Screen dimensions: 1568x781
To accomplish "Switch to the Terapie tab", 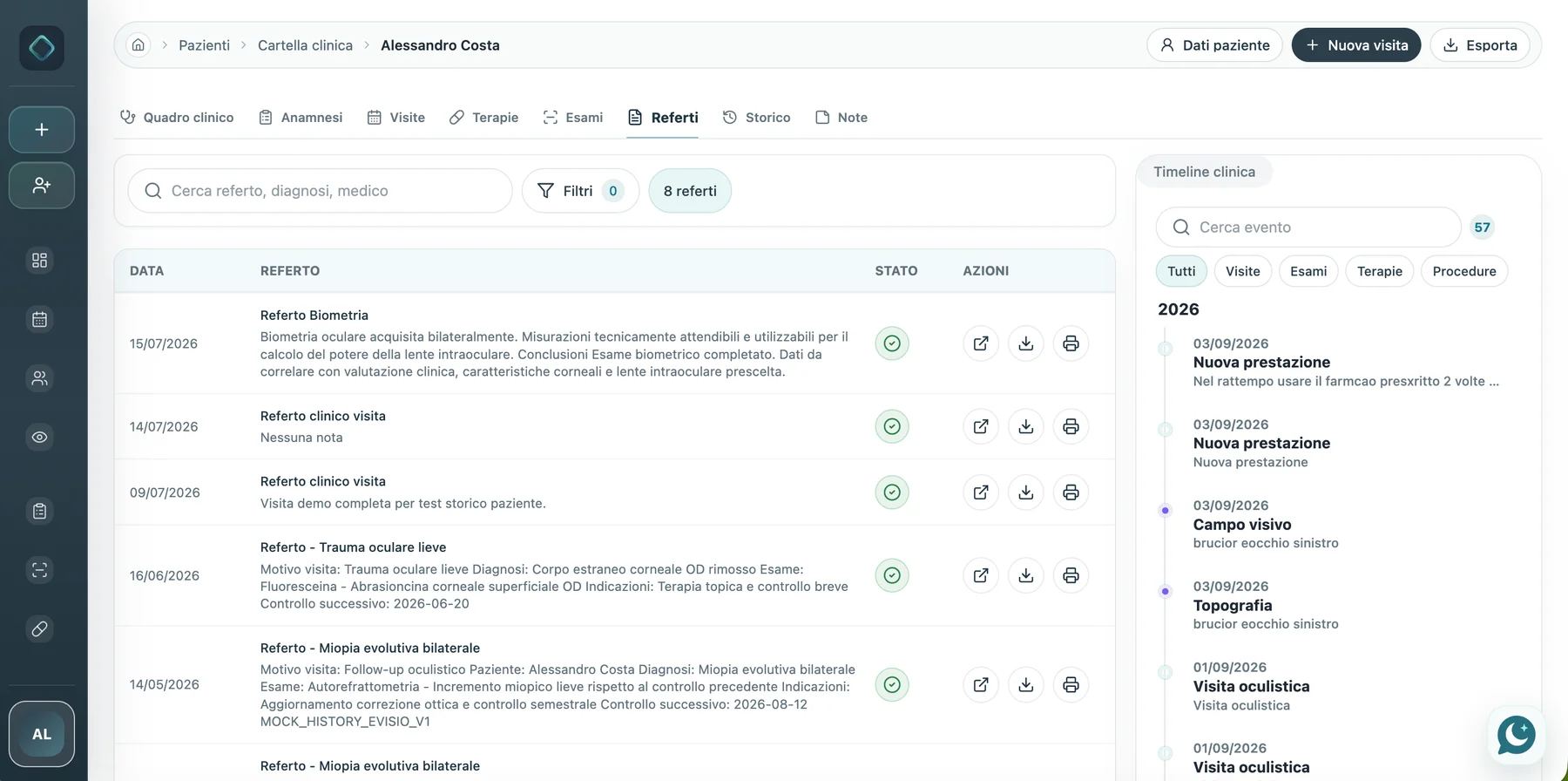I will 483,118.
